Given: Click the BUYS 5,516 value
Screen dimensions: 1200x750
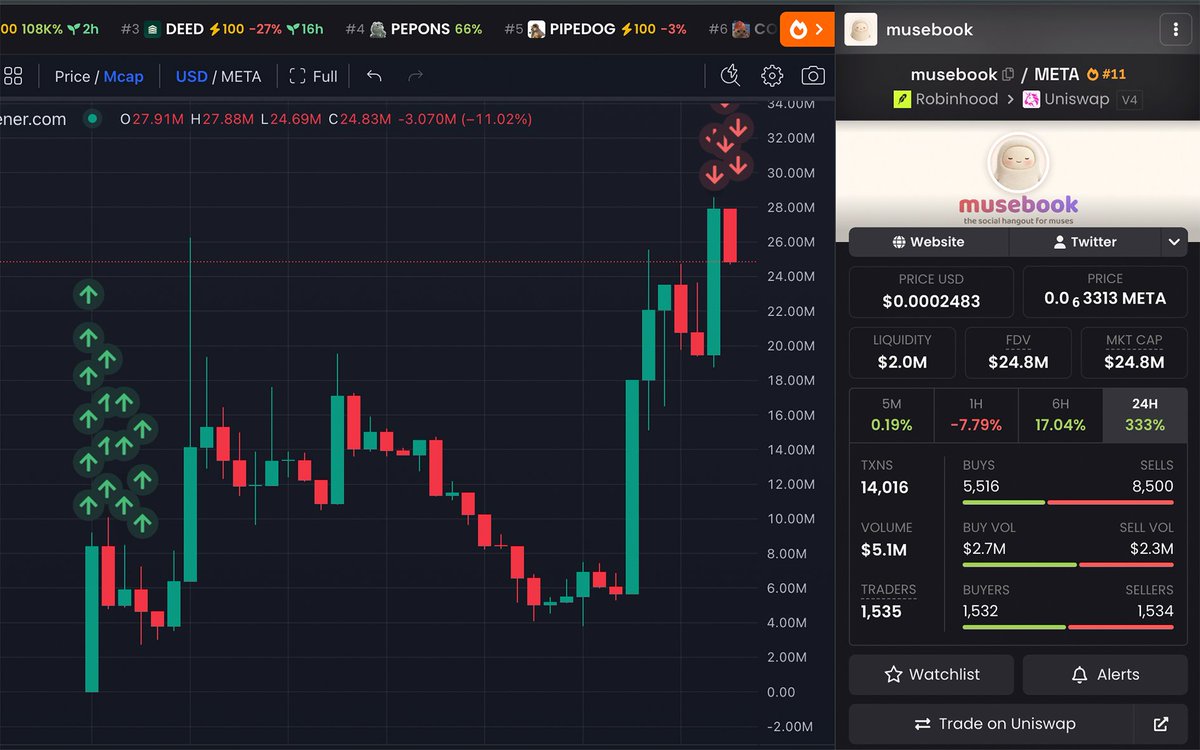Looking at the screenshot, I should coord(981,487).
